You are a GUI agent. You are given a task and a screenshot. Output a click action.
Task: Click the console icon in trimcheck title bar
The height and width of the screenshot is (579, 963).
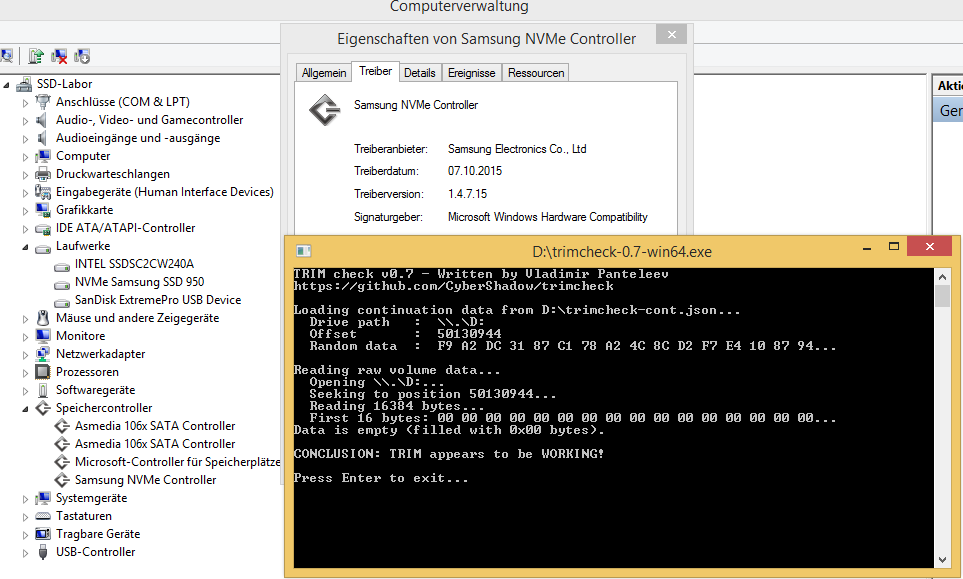point(303,251)
